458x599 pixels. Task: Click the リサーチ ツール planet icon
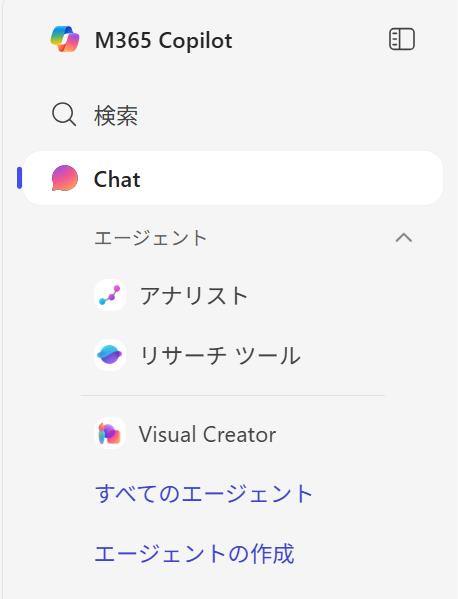[x=110, y=355]
